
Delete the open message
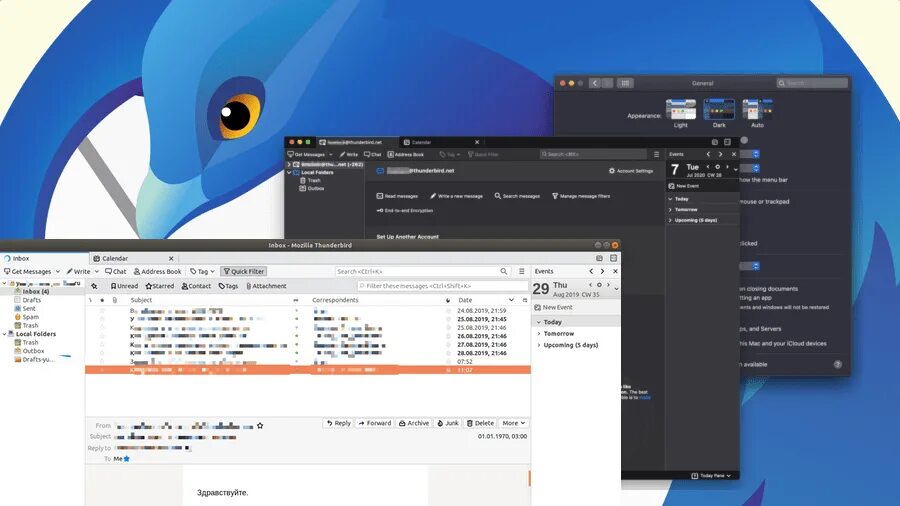(480, 423)
